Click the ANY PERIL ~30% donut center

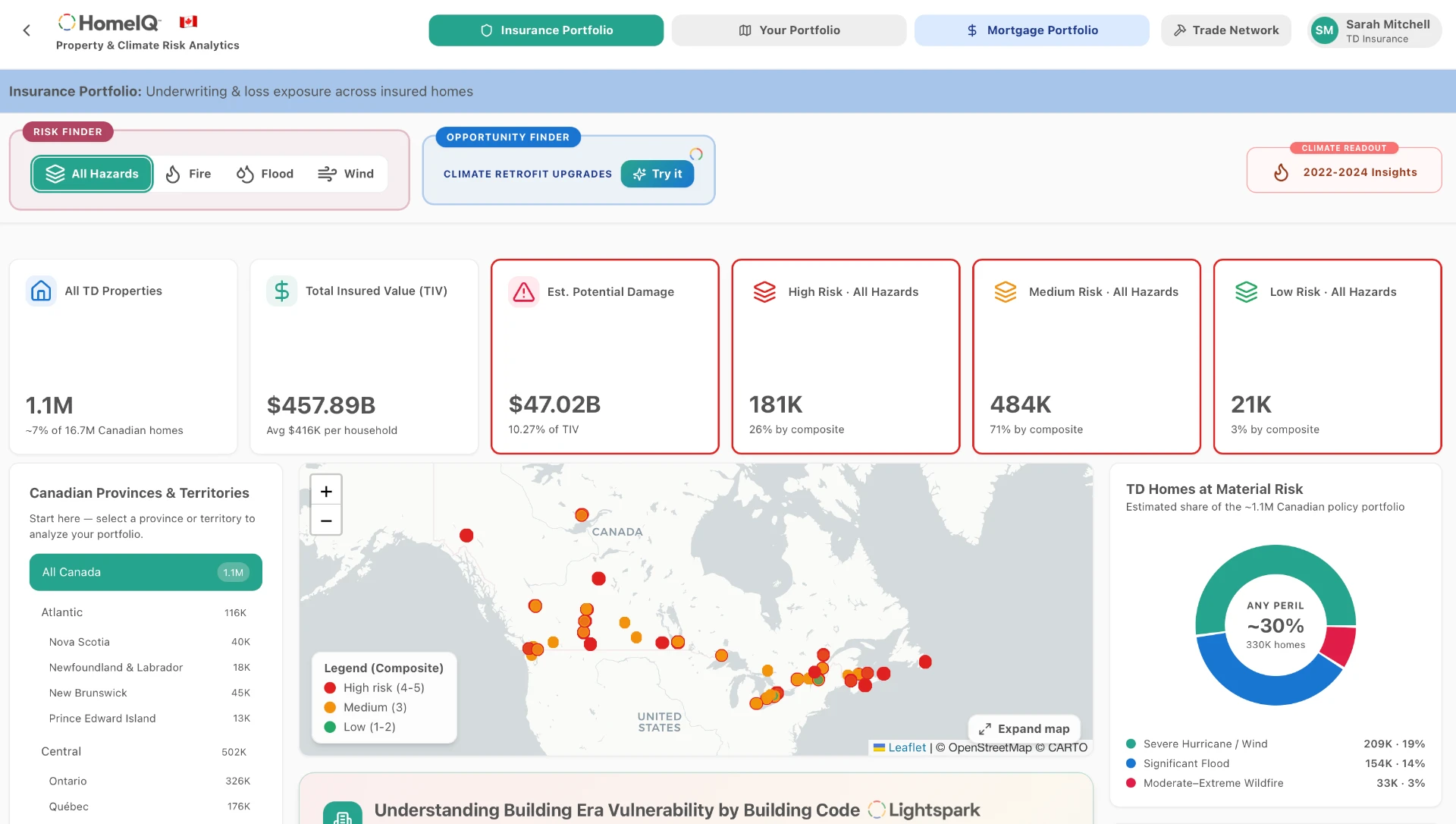pos(1276,625)
